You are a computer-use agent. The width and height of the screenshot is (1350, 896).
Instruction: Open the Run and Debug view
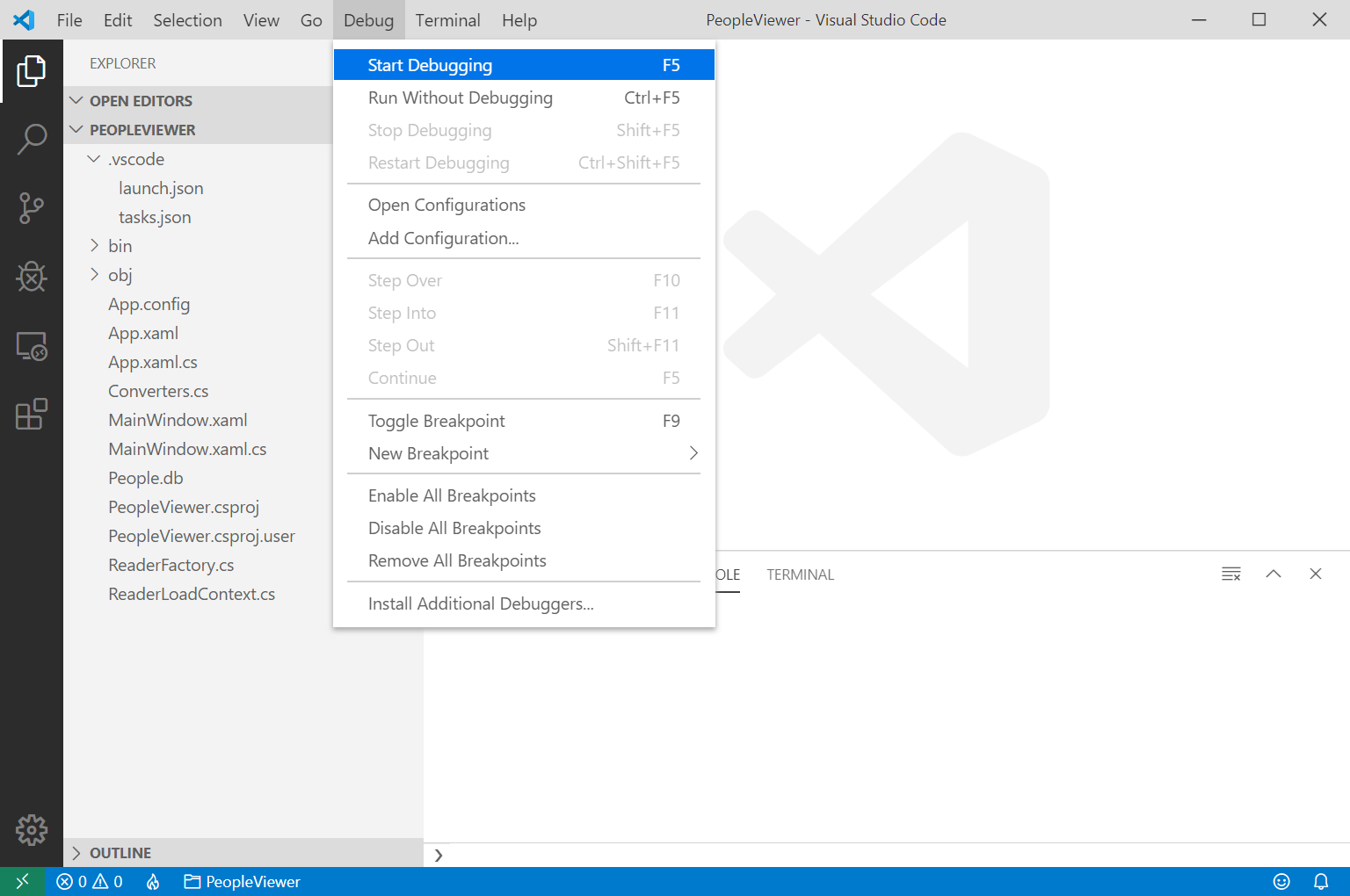[x=33, y=277]
